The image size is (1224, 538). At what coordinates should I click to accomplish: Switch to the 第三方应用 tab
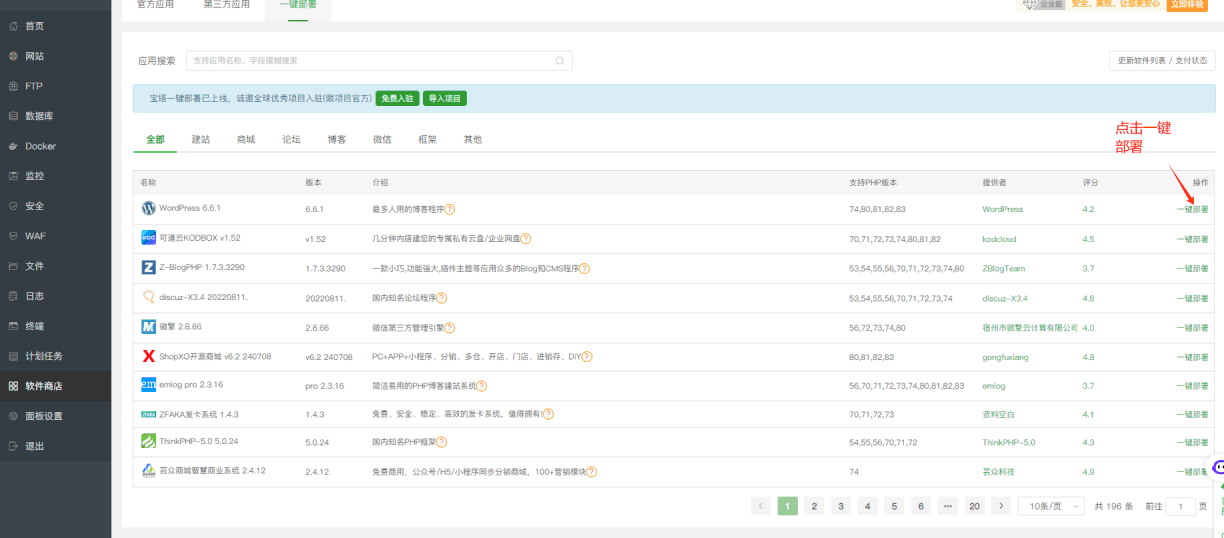[x=226, y=5]
